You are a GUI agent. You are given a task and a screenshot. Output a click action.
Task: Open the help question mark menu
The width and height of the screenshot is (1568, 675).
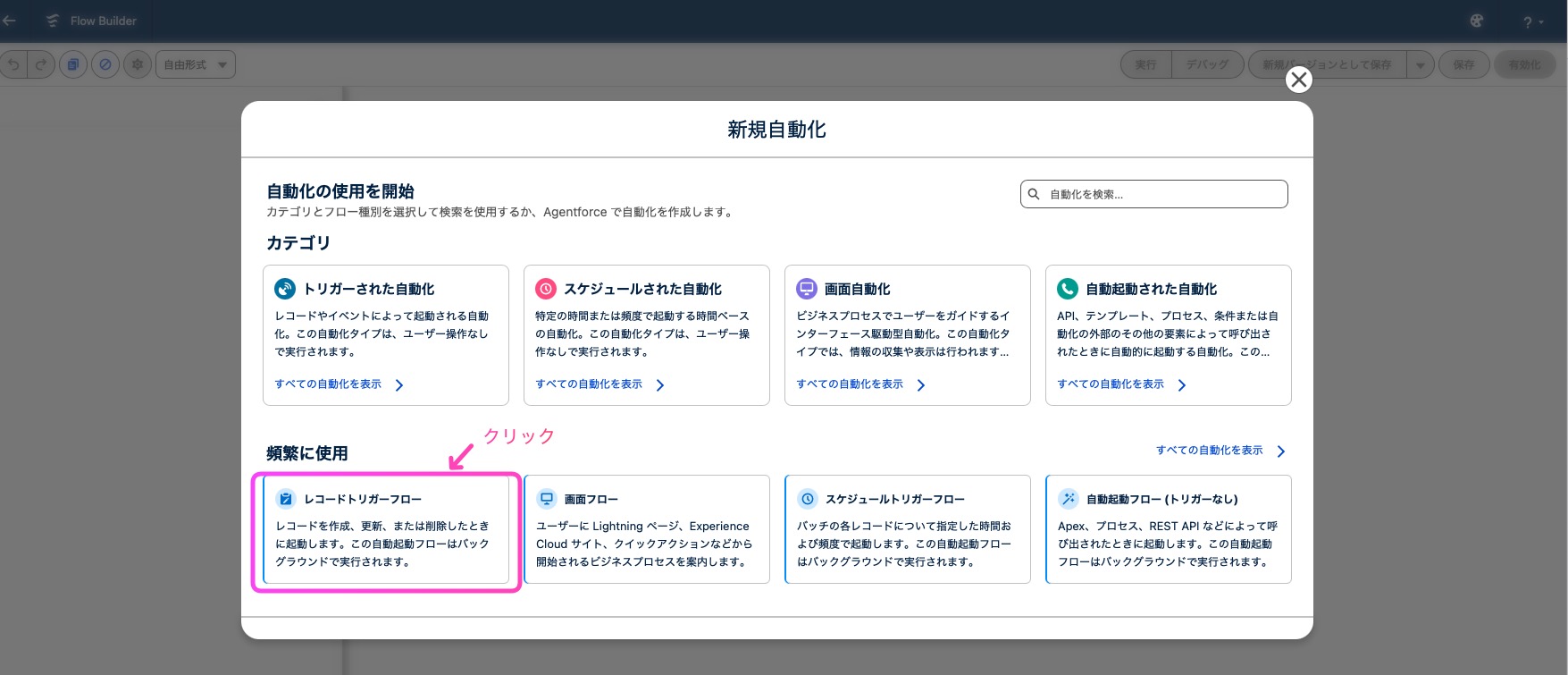tap(1533, 21)
